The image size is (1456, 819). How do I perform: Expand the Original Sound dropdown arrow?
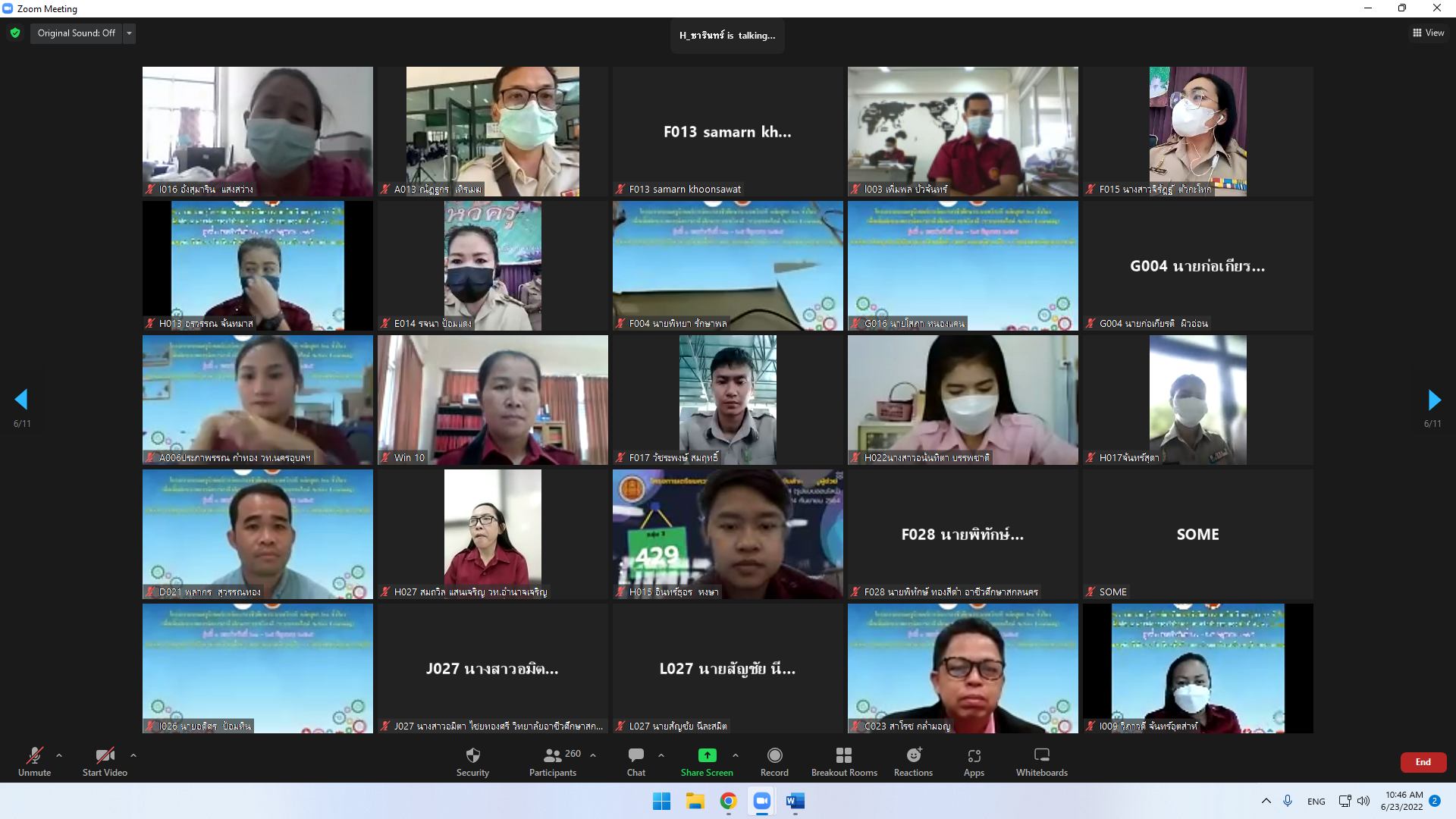coord(129,33)
